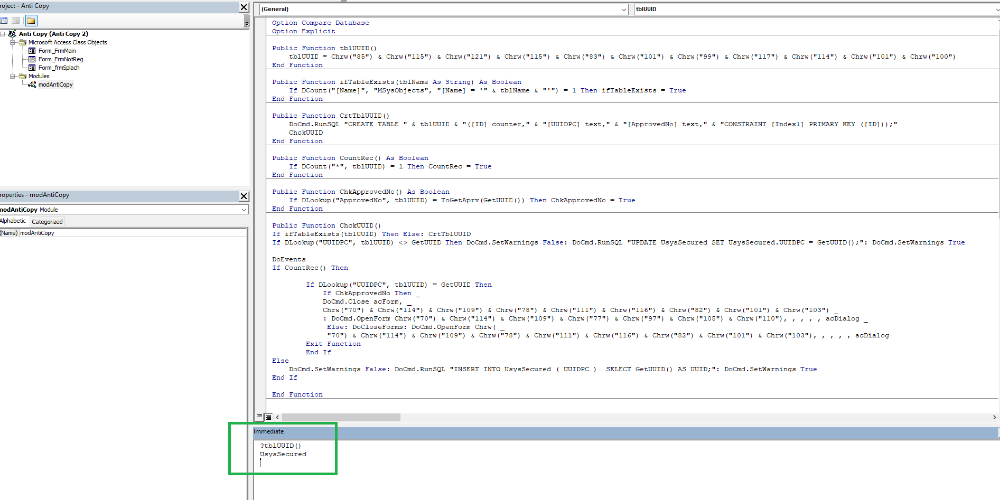
Task: Click the 'UsysSecured' output in Immediate window
Action: [x=283, y=454]
